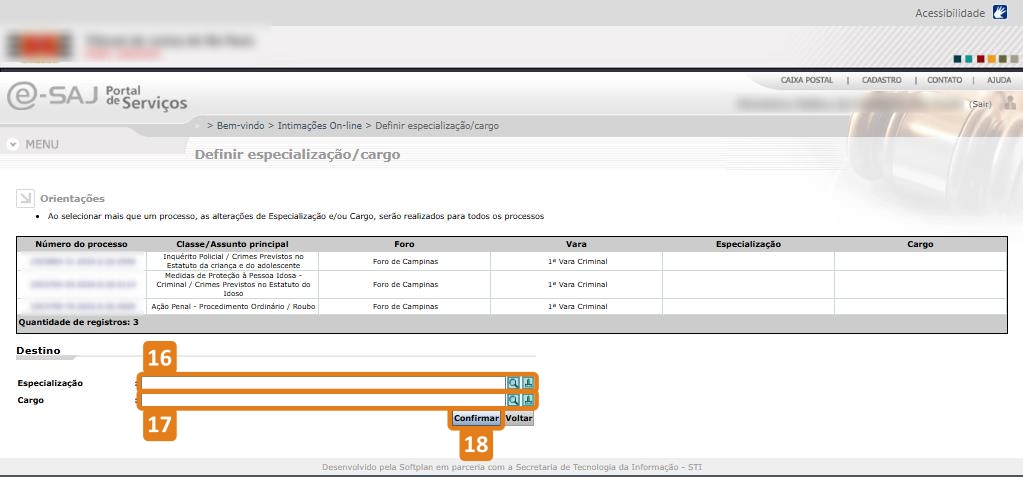The width and height of the screenshot is (1023, 477).
Task: Click the Acessibilidade hand icon
Action: pos(1000,13)
